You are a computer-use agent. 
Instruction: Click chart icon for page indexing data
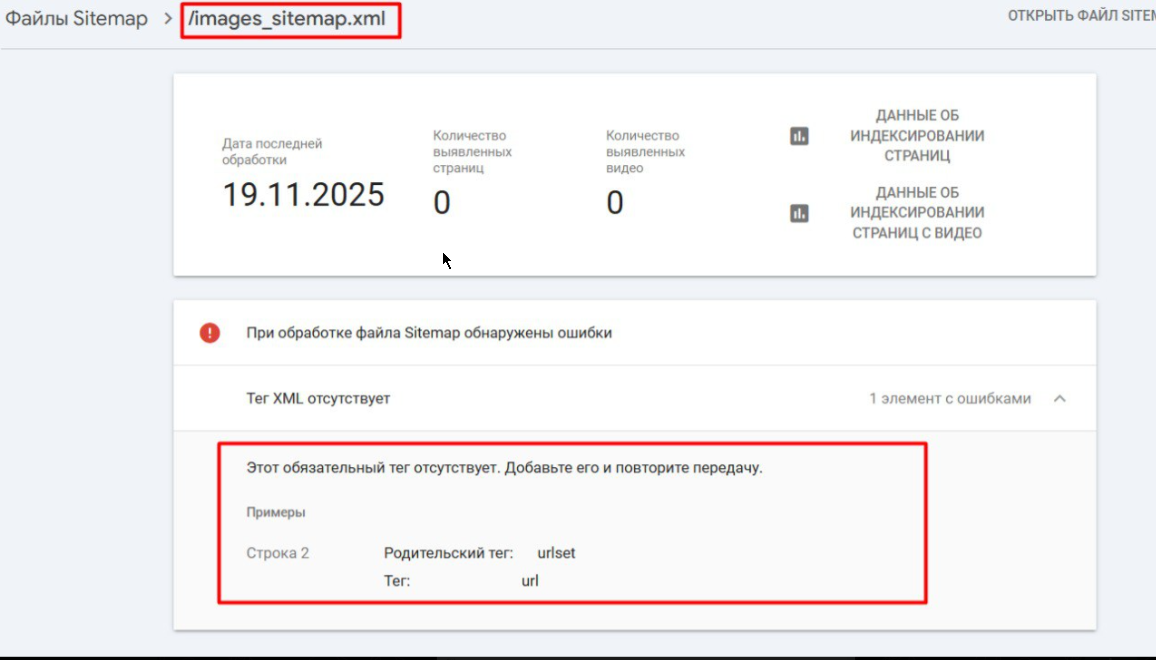[799, 136]
